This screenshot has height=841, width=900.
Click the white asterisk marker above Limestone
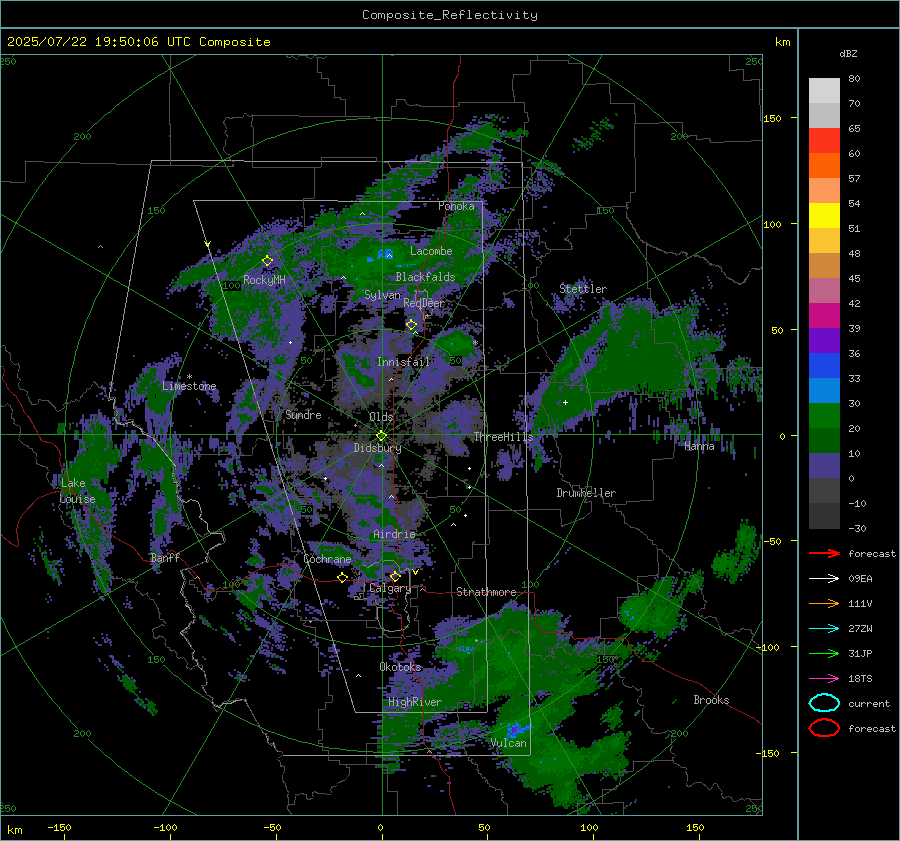point(189,377)
